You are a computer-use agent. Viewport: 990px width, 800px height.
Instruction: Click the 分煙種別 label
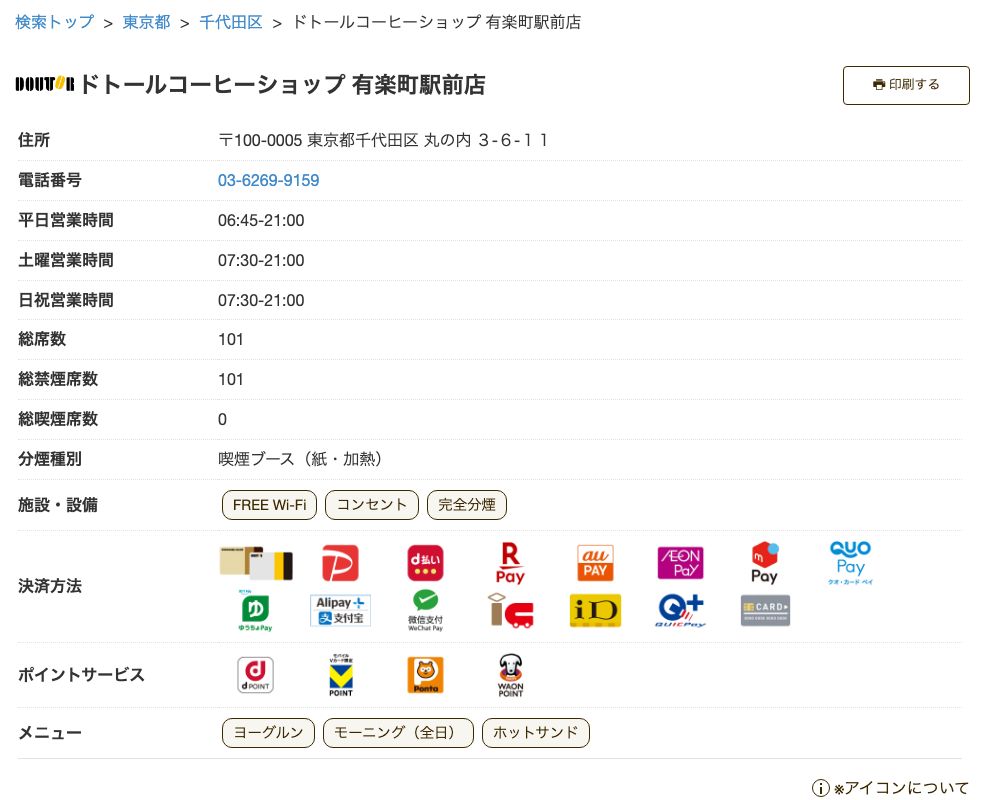(x=50, y=459)
